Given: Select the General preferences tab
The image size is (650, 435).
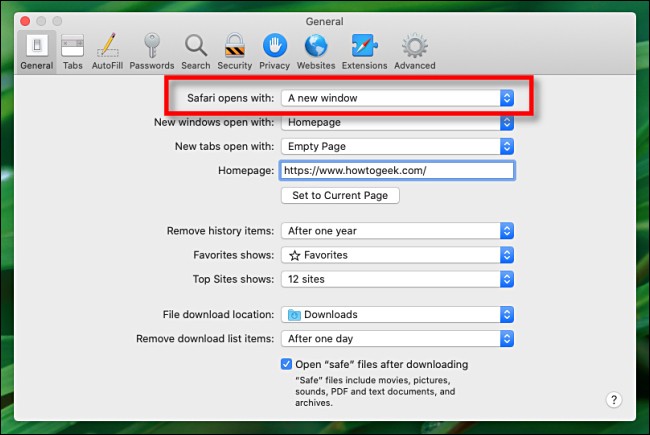Looking at the screenshot, I should 37,50.
